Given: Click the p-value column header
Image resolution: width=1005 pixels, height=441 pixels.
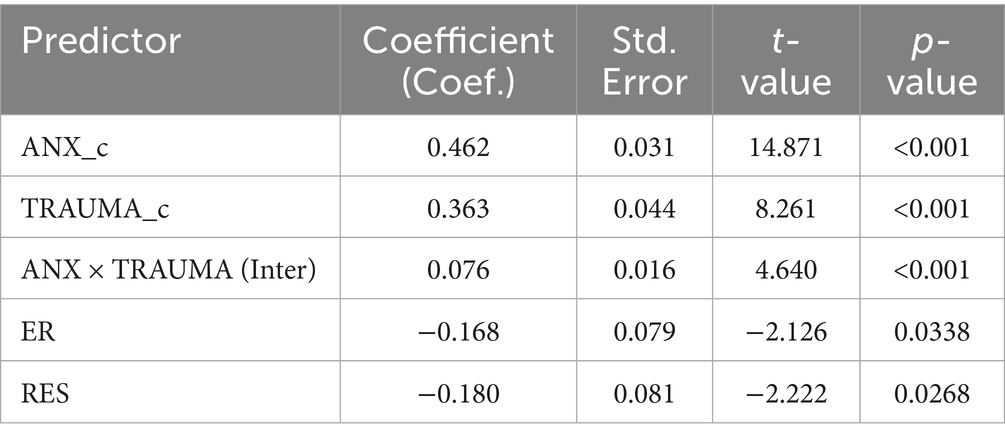Looking at the screenshot, I should [x=937, y=60].
